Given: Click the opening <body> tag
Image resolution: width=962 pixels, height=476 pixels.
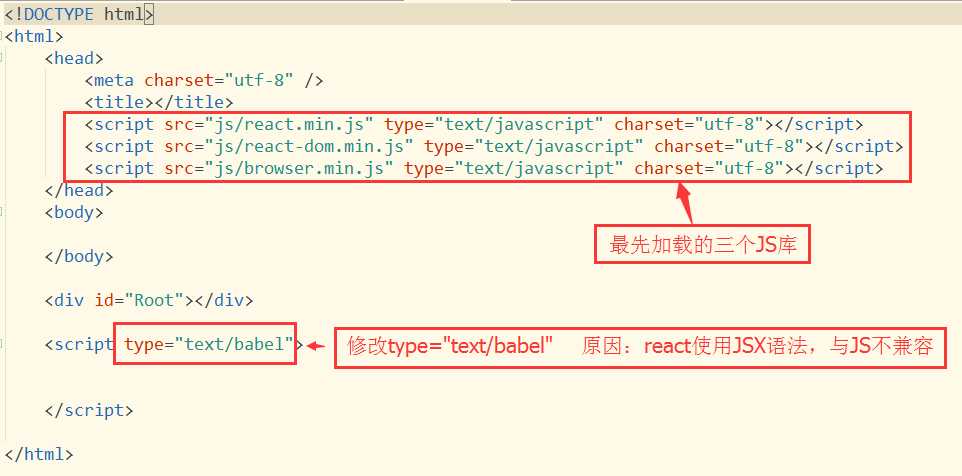Looking at the screenshot, I should tap(74, 212).
